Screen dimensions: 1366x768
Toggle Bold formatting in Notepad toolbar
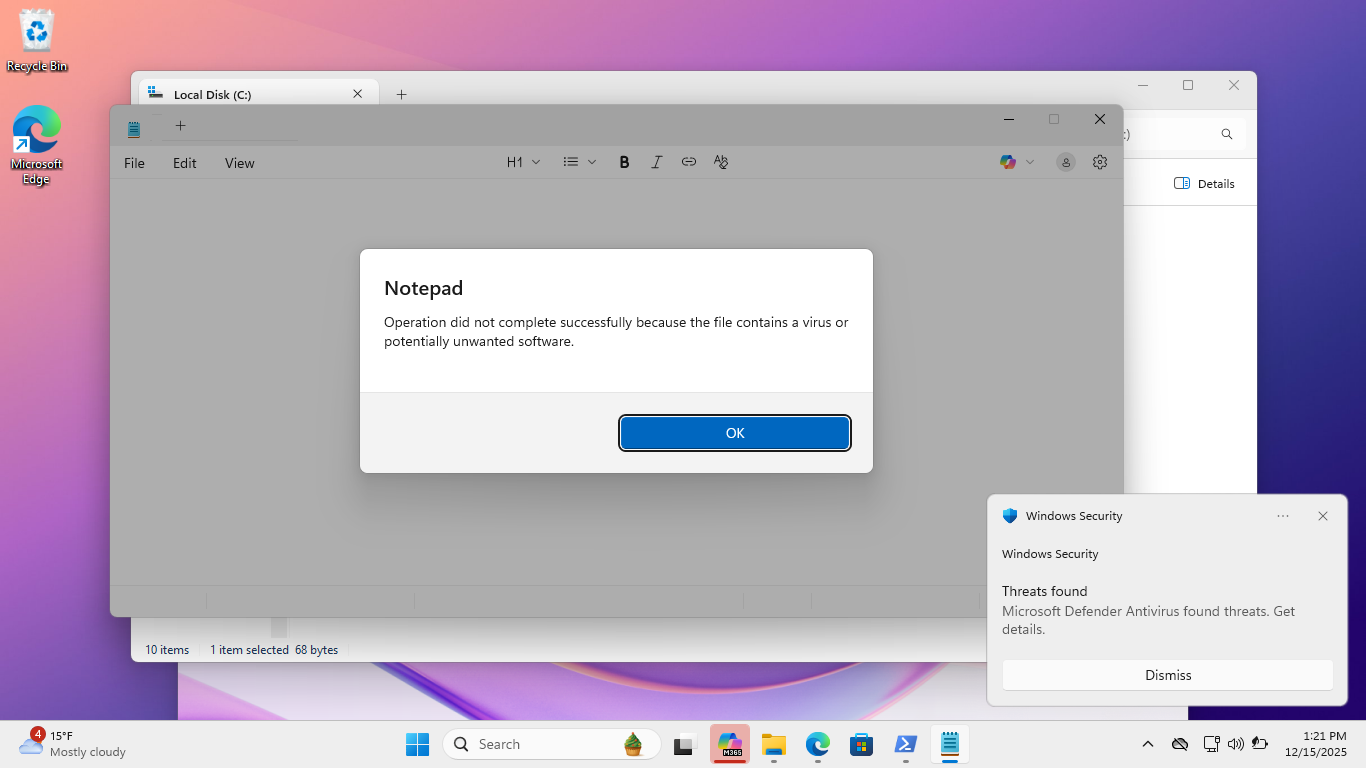point(624,162)
